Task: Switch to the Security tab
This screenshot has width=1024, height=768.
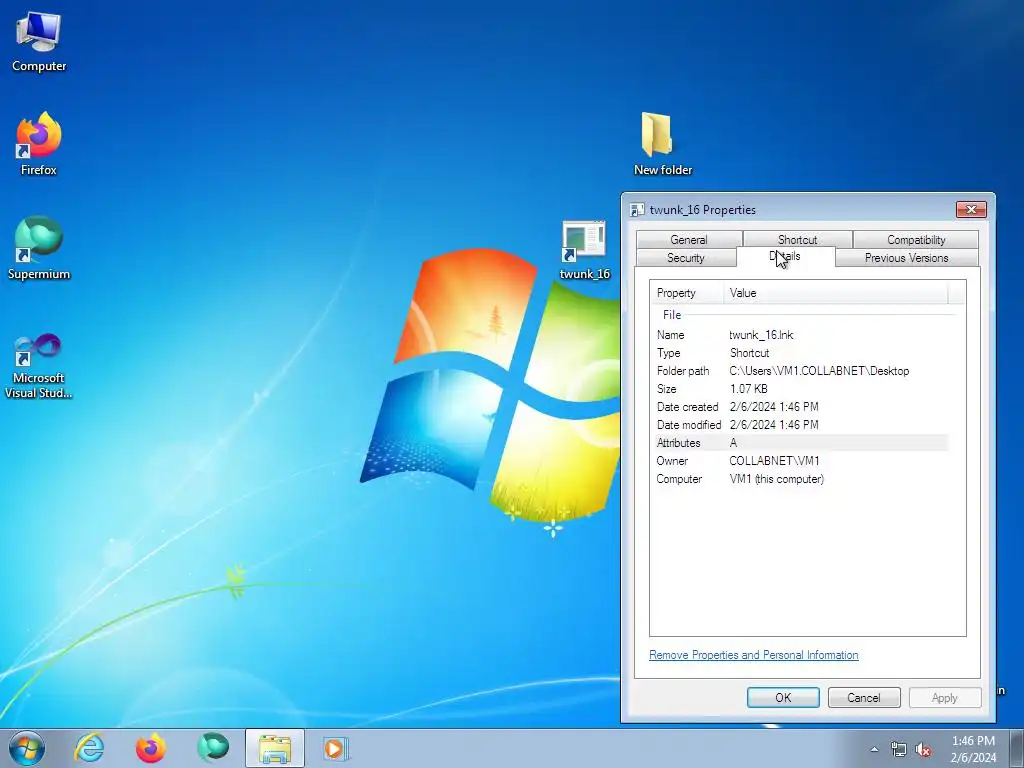Action: coord(686,258)
